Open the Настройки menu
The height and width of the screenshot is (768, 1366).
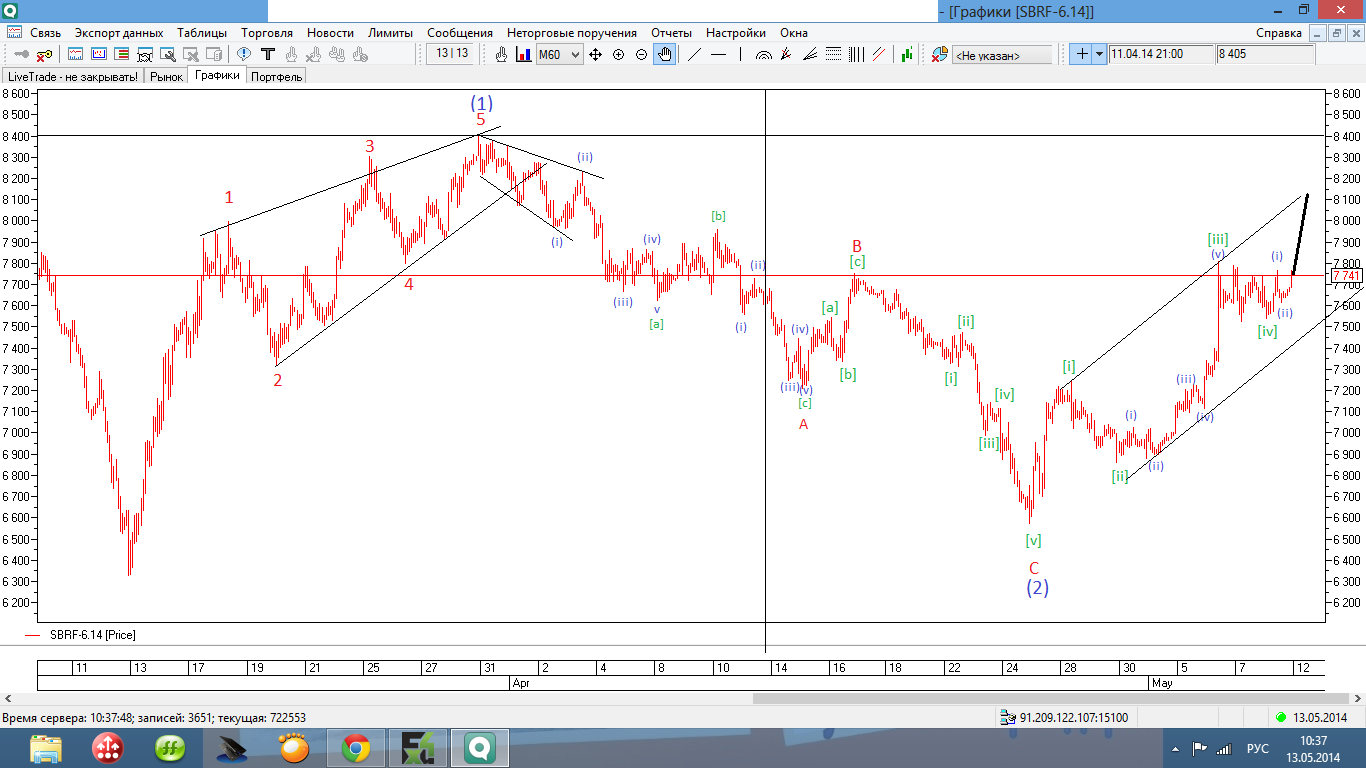pos(736,33)
